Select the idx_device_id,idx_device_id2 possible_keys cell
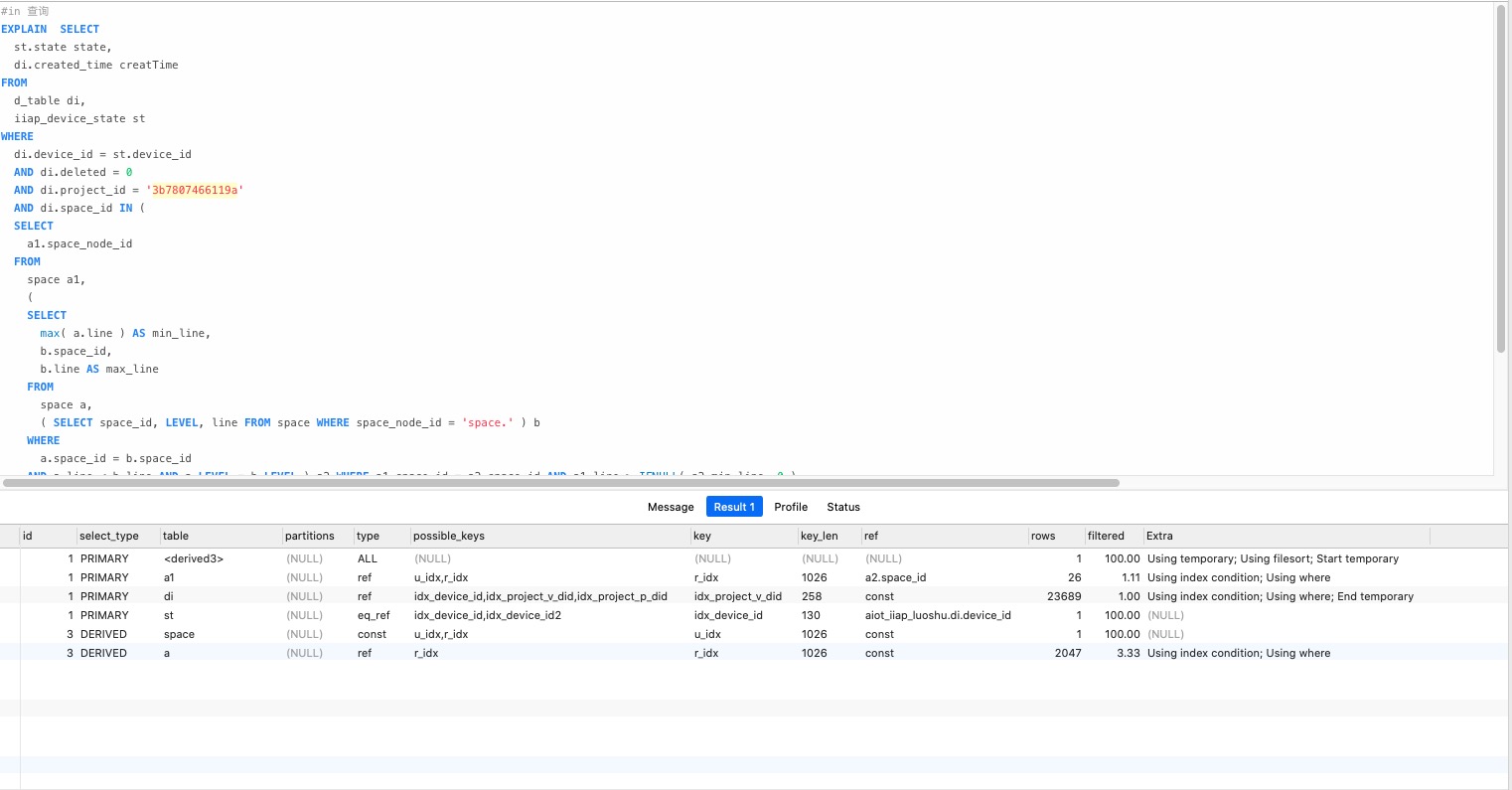This screenshot has height=790, width=1512. point(488,615)
